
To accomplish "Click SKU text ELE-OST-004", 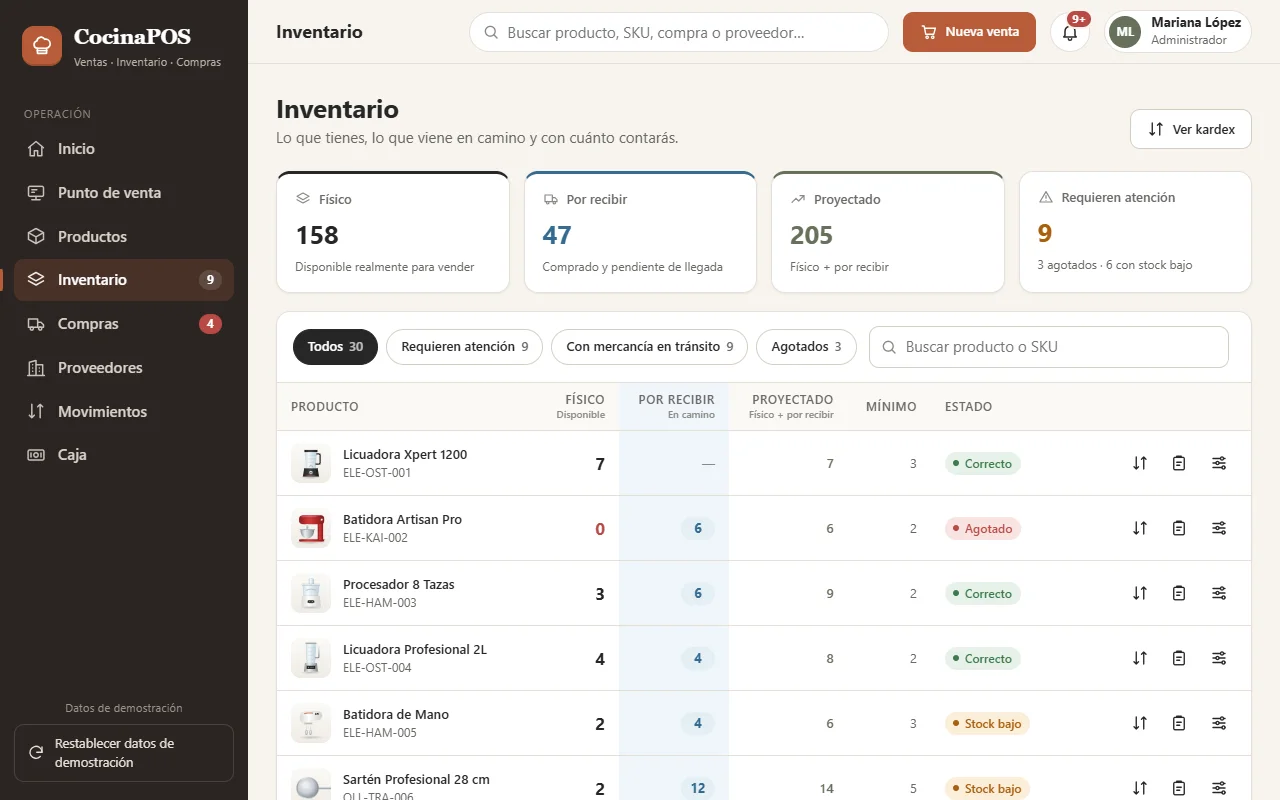I will [377, 668].
